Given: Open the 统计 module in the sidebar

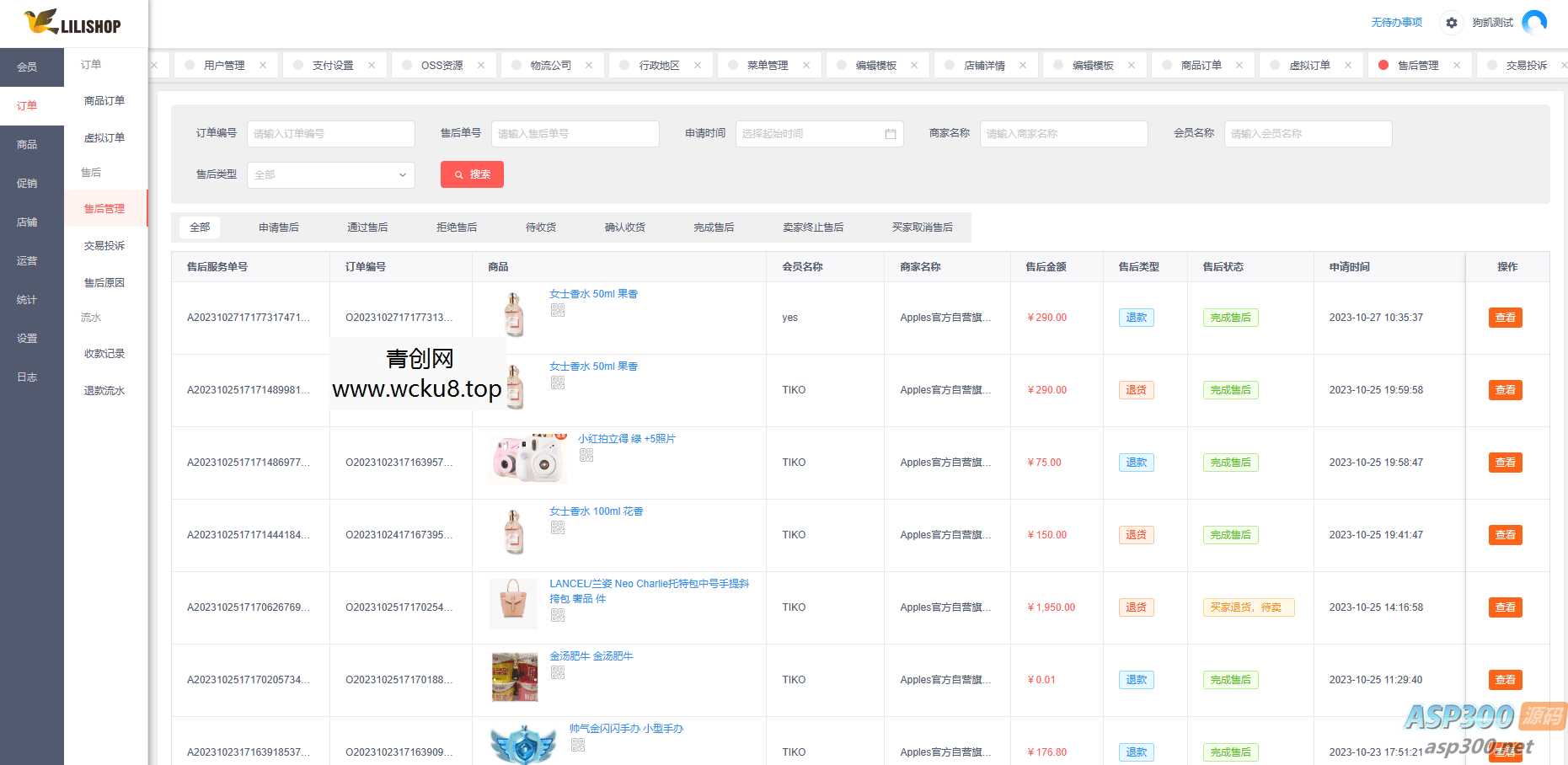Looking at the screenshot, I should [x=28, y=299].
